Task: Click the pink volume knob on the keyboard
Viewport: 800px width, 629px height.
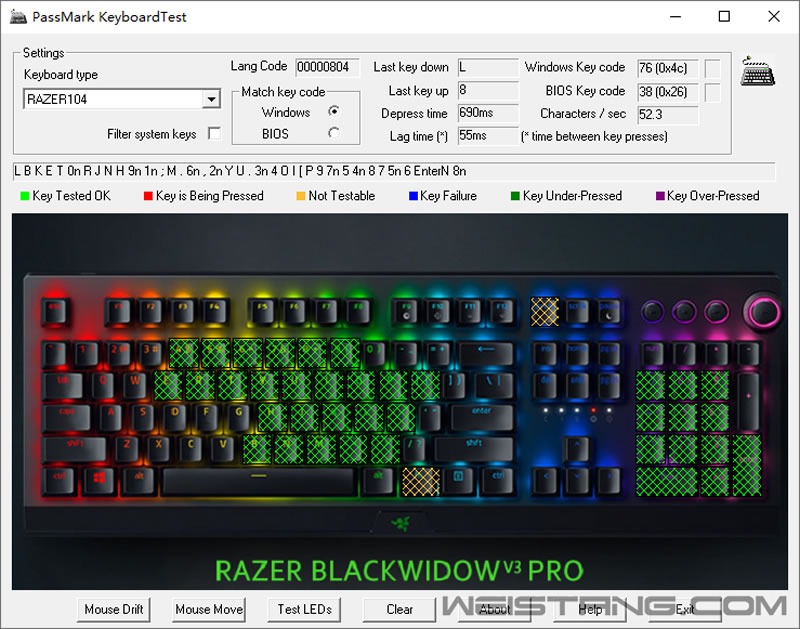Action: click(x=762, y=310)
